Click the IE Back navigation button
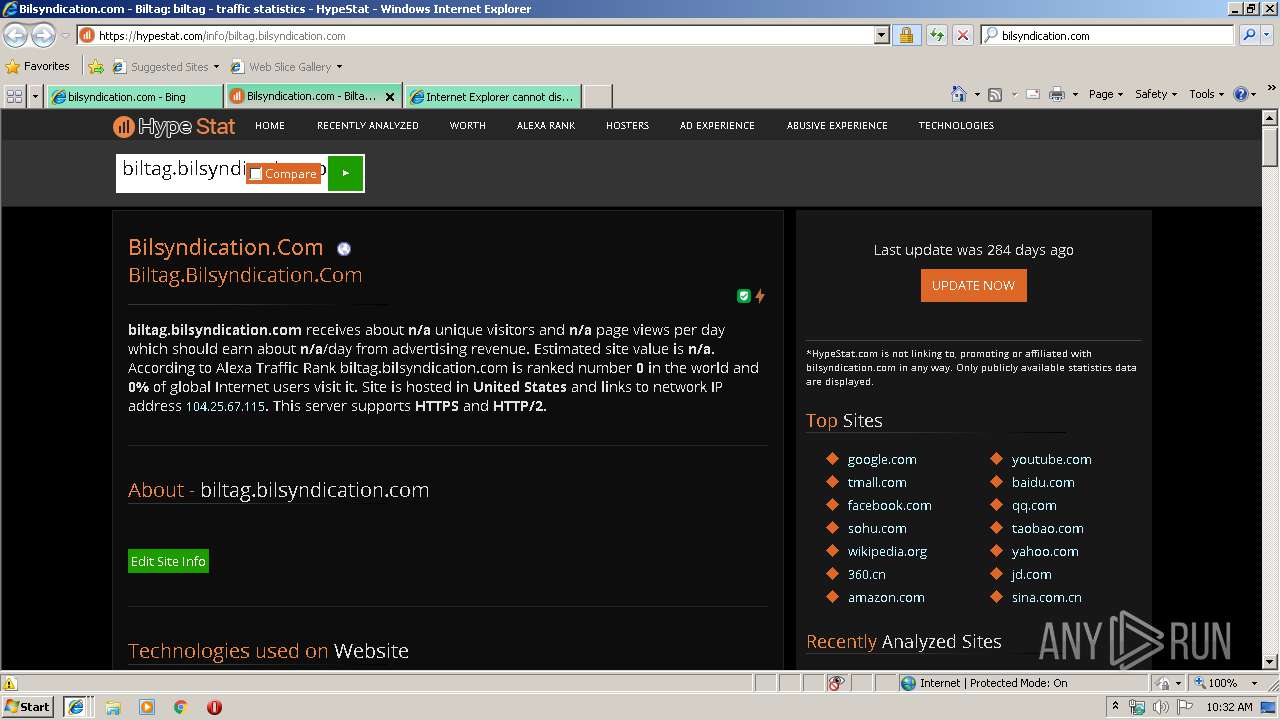Viewport: 1280px width, 720px height. tap(16, 35)
